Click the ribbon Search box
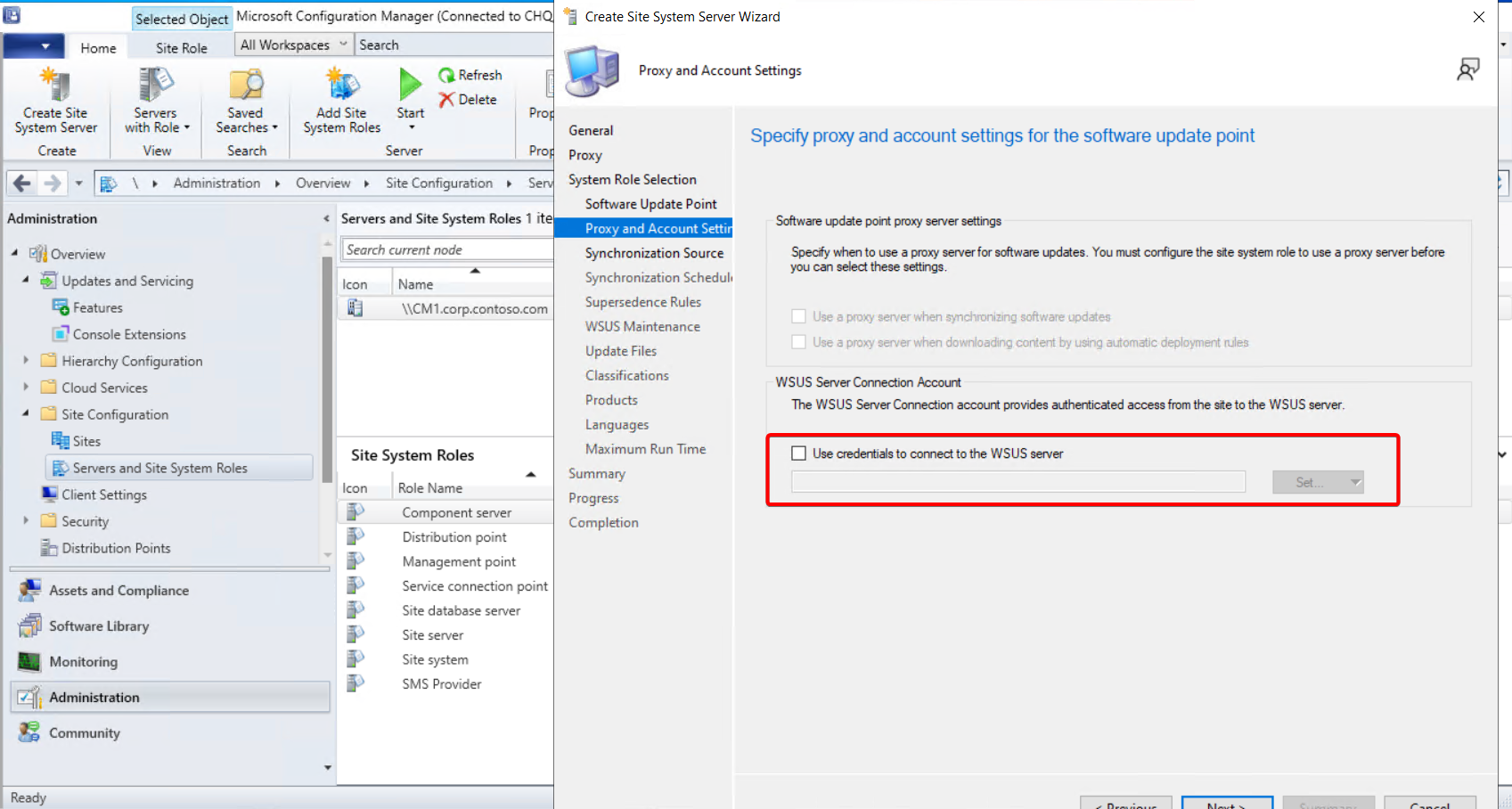This screenshot has width=1512, height=809. coord(454,45)
